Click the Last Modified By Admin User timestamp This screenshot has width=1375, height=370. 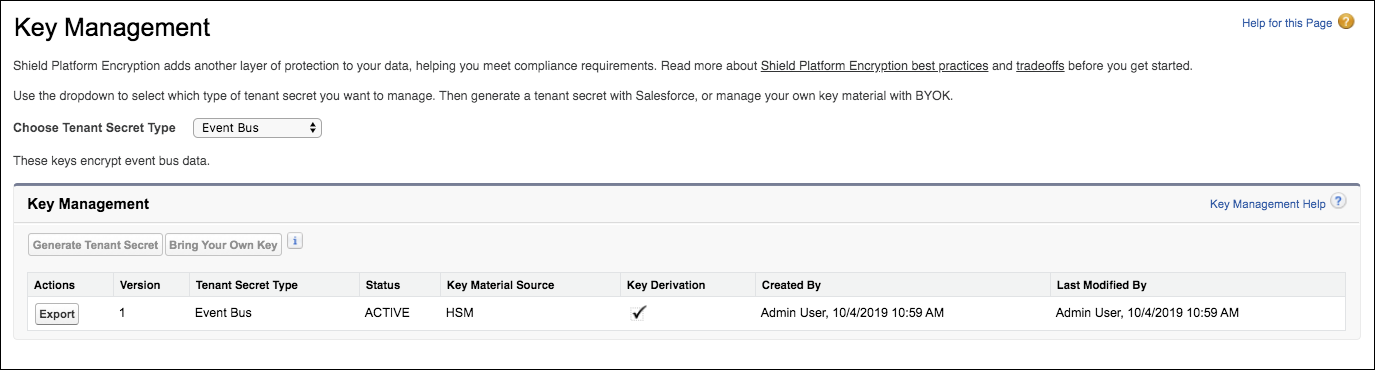click(x=1147, y=313)
